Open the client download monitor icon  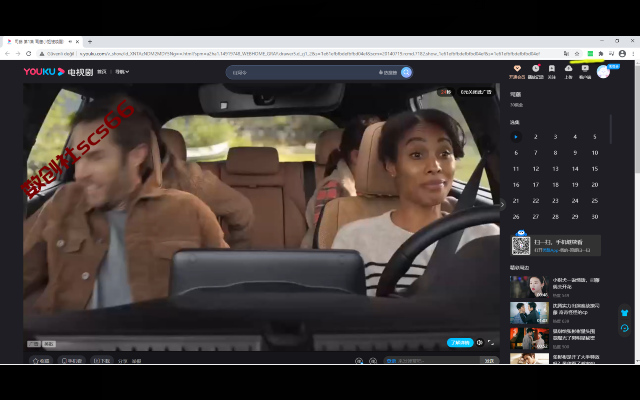pos(585,68)
